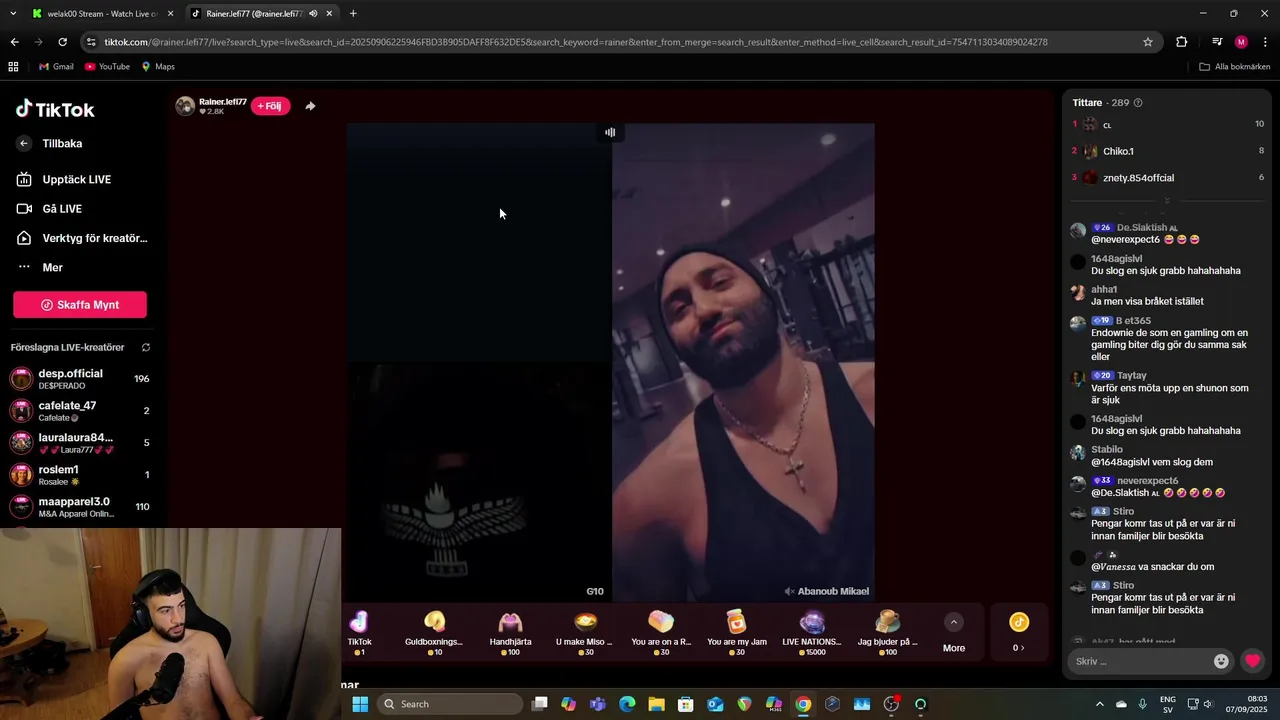Expand More gifts with the chevron
The image size is (1280, 720).
954,622
